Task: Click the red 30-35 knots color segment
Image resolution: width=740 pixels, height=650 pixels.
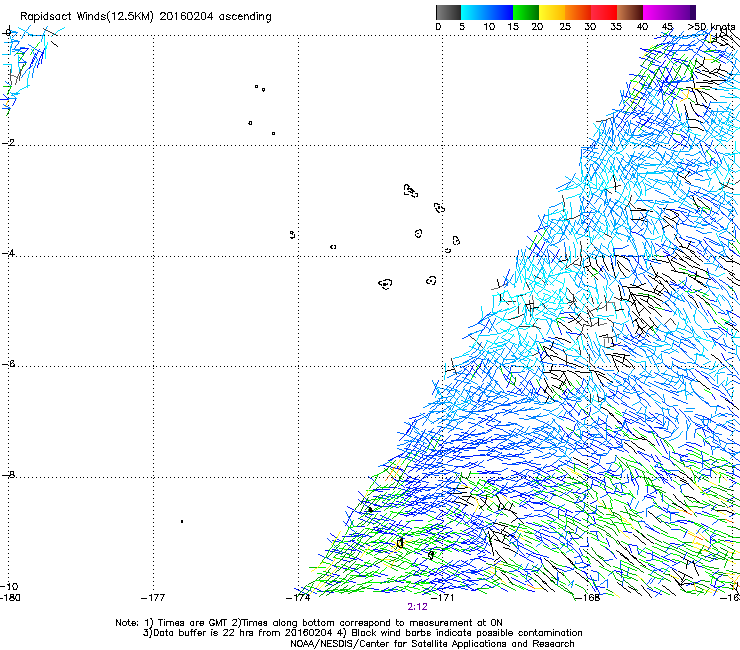Action: 604,12
